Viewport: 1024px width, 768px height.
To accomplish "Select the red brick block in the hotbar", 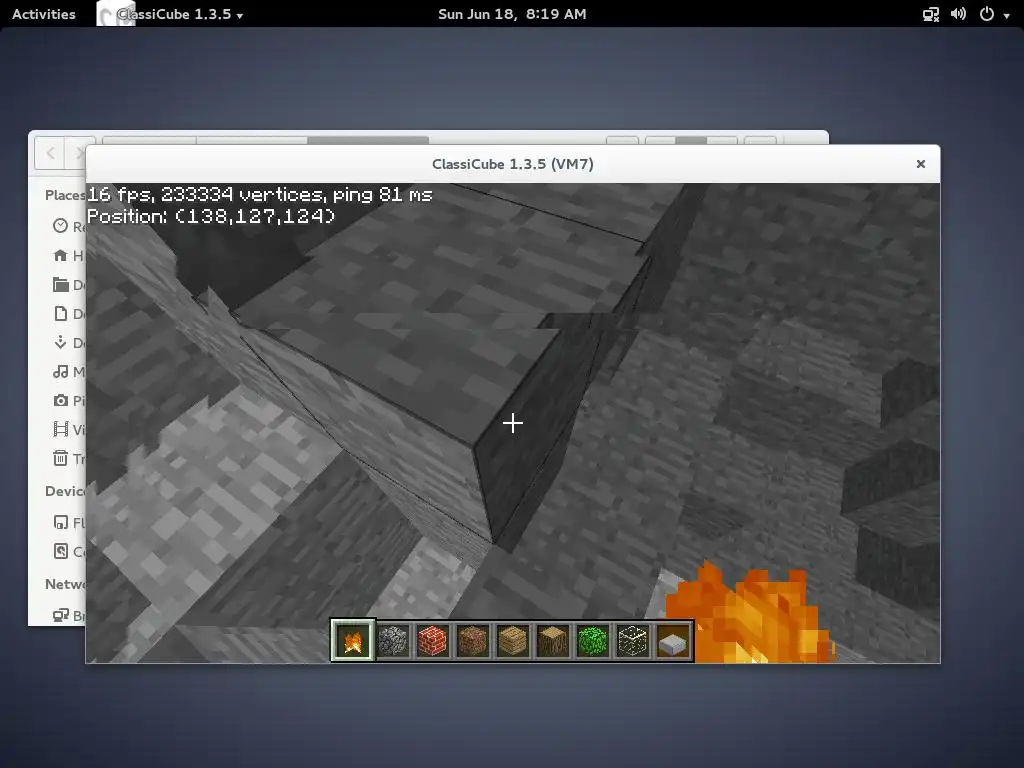I will pos(432,641).
